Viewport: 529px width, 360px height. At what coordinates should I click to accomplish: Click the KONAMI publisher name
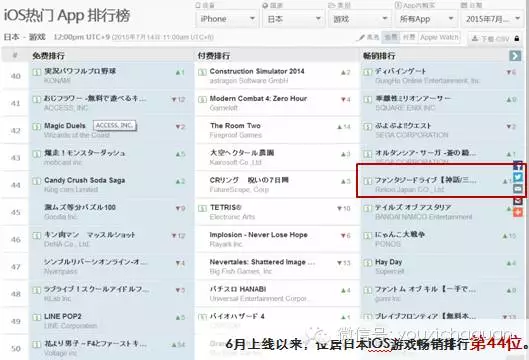(57, 81)
